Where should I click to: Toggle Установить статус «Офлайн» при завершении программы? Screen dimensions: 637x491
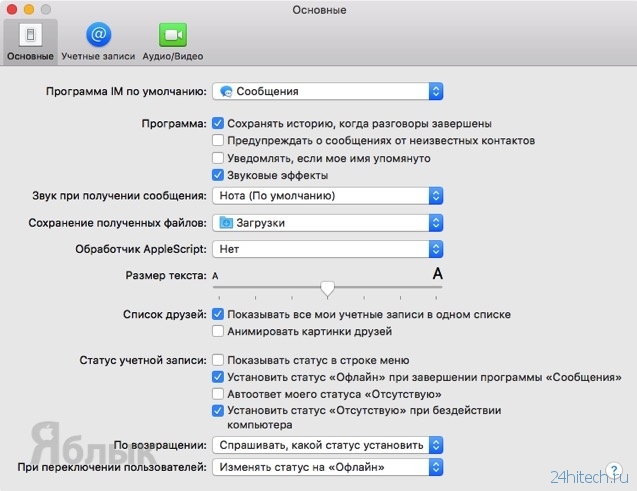(218, 377)
